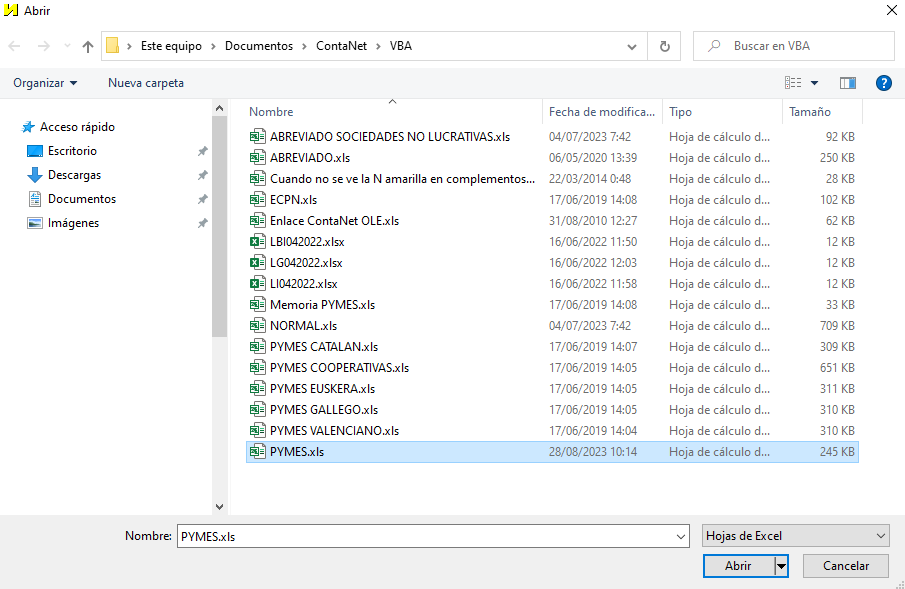Refresh the VBA folder view
The height and width of the screenshot is (589, 905).
[x=664, y=46]
